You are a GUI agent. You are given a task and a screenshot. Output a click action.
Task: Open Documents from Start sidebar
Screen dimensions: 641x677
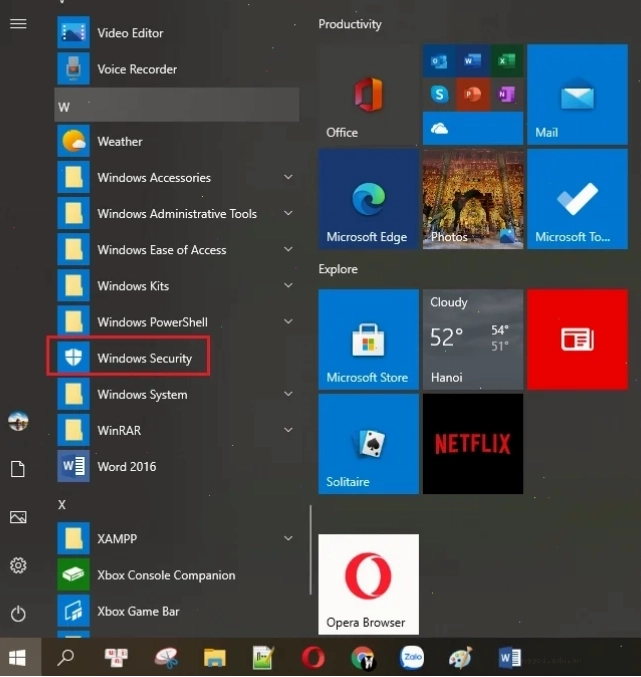point(18,469)
